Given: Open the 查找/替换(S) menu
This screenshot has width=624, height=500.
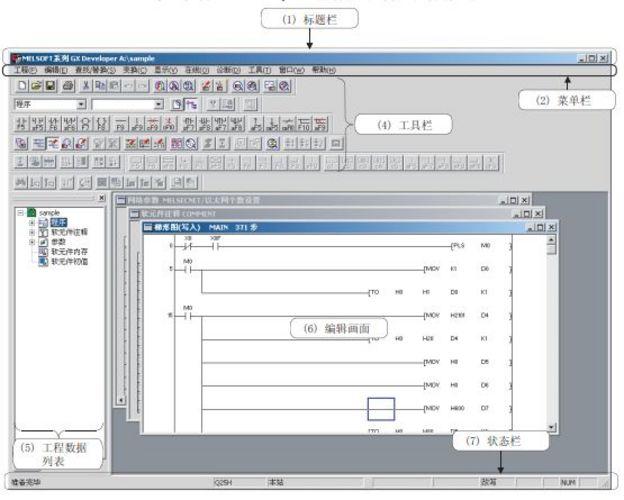Looking at the screenshot, I should pyautogui.click(x=95, y=70).
